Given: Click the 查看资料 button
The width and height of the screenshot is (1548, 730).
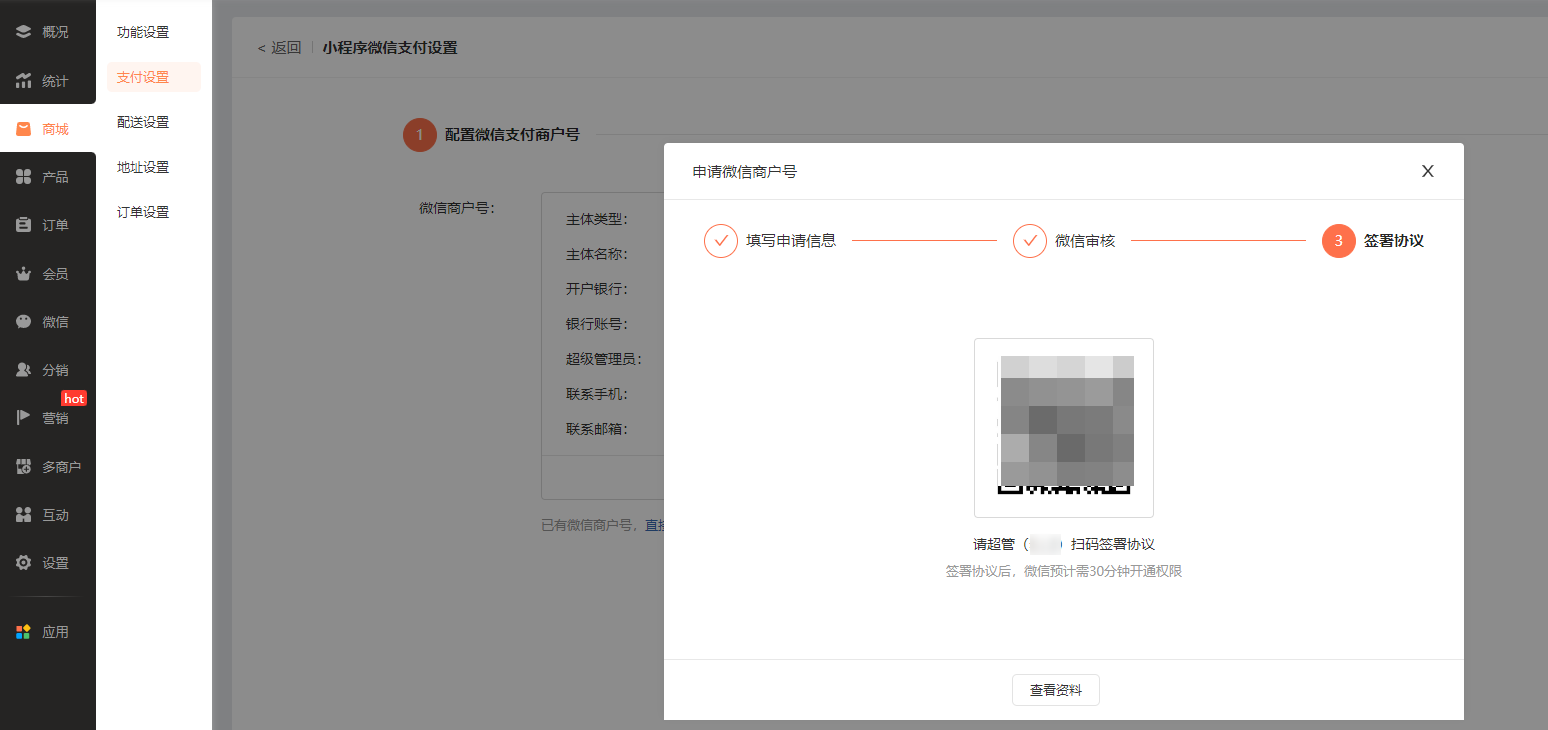Looking at the screenshot, I should pos(1055,690).
